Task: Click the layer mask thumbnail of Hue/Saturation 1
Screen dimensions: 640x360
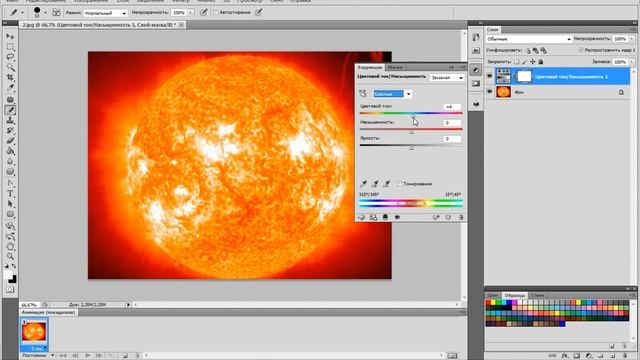Action: [x=524, y=76]
